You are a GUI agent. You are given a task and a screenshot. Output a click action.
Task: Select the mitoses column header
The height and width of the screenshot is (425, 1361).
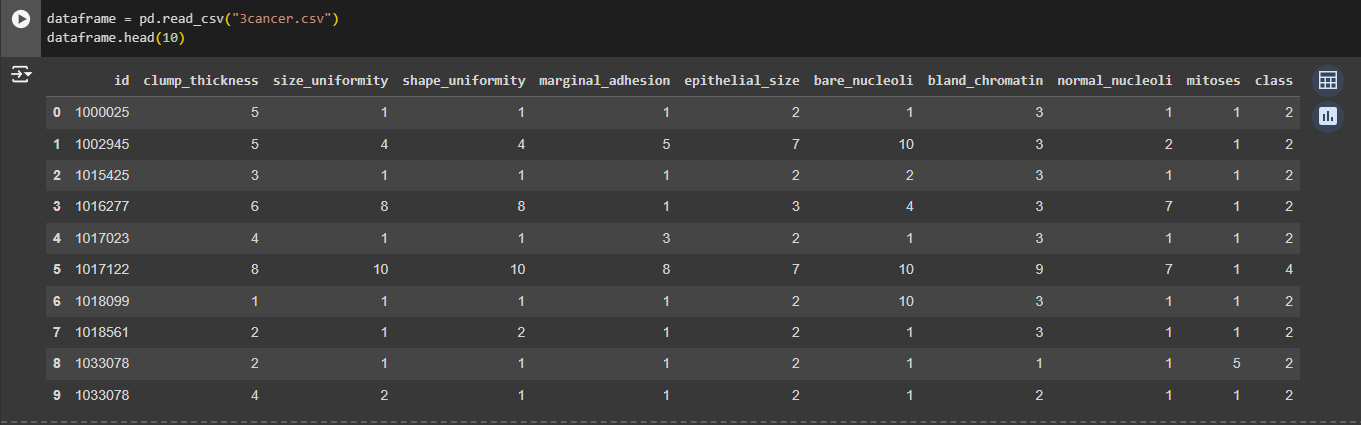pyautogui.click(x=1213, y=81)
